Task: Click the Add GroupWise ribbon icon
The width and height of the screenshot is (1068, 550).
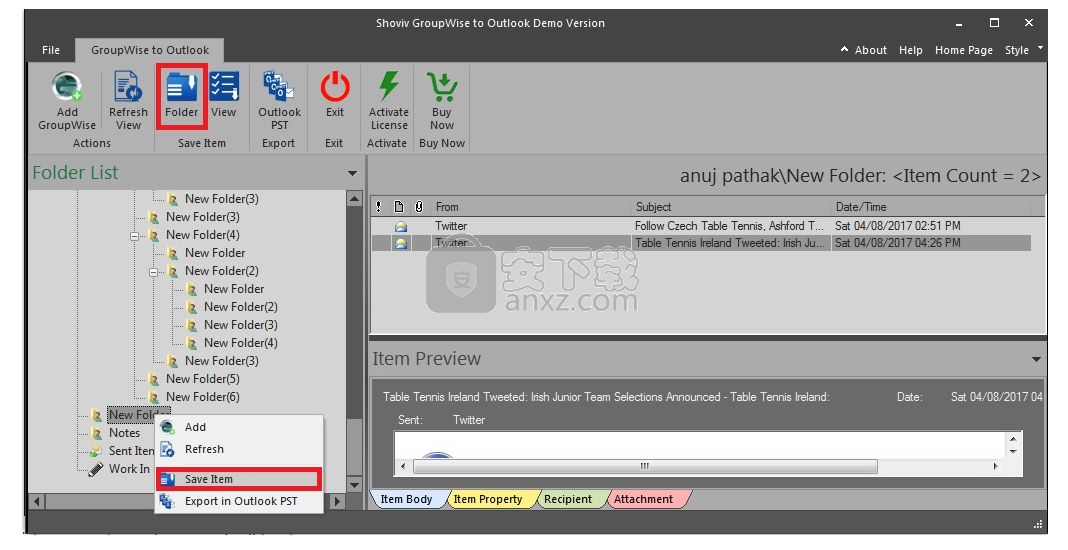Action: pyautogui.click(x=67, y=87)
